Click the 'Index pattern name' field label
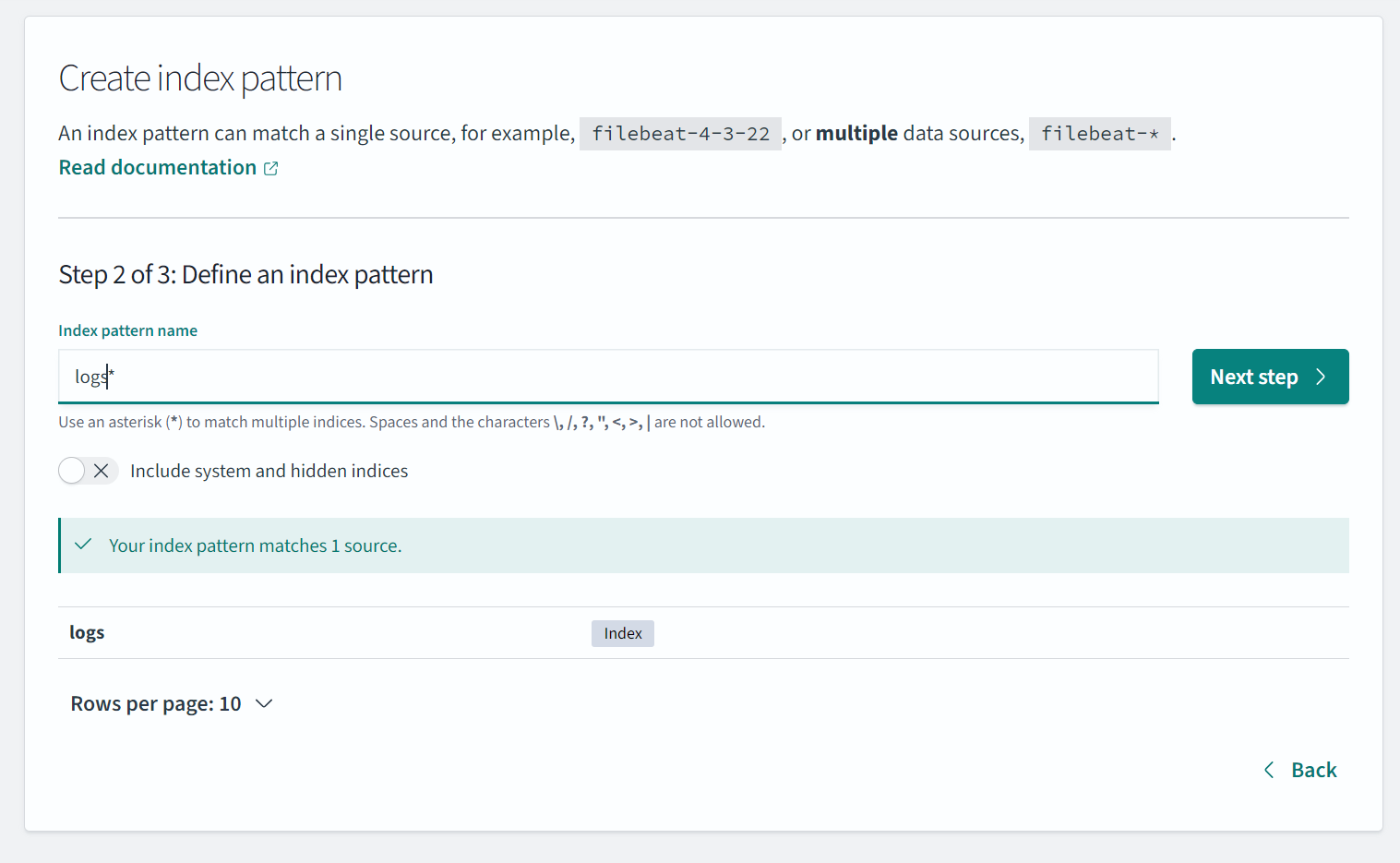Screen dimensions: 1400x863 127,330
